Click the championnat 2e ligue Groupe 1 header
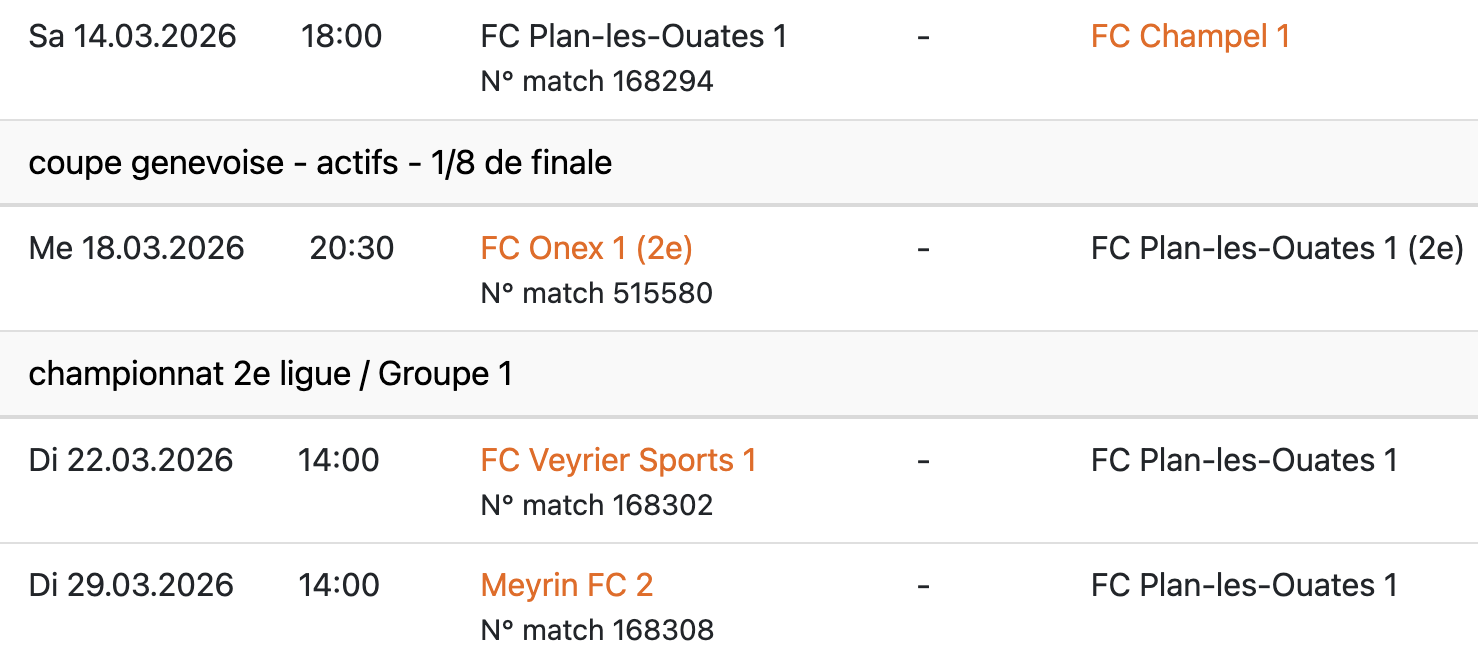Viewport: 1478px width, 664px height. pos(270,375)
